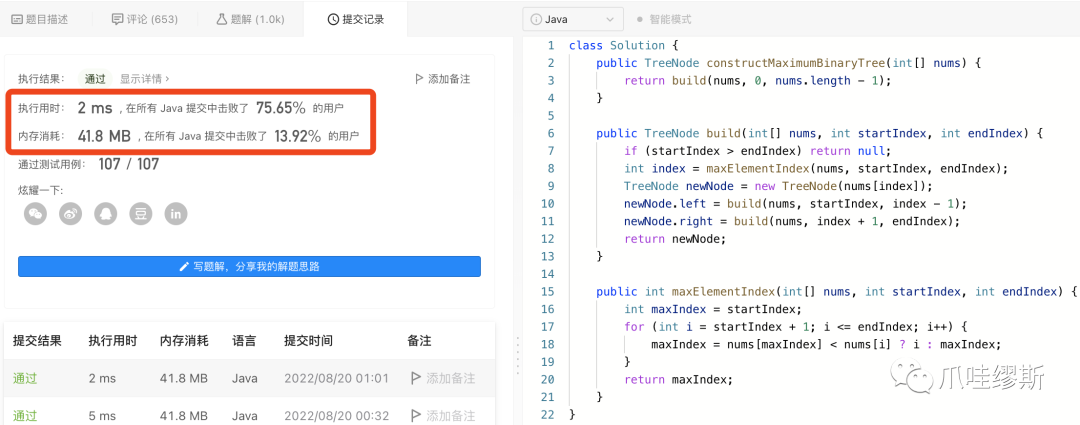Click 写题解，分享我的解题思路 button
This screenshot has width=1080, height=425.
click(x=249, y=267)
